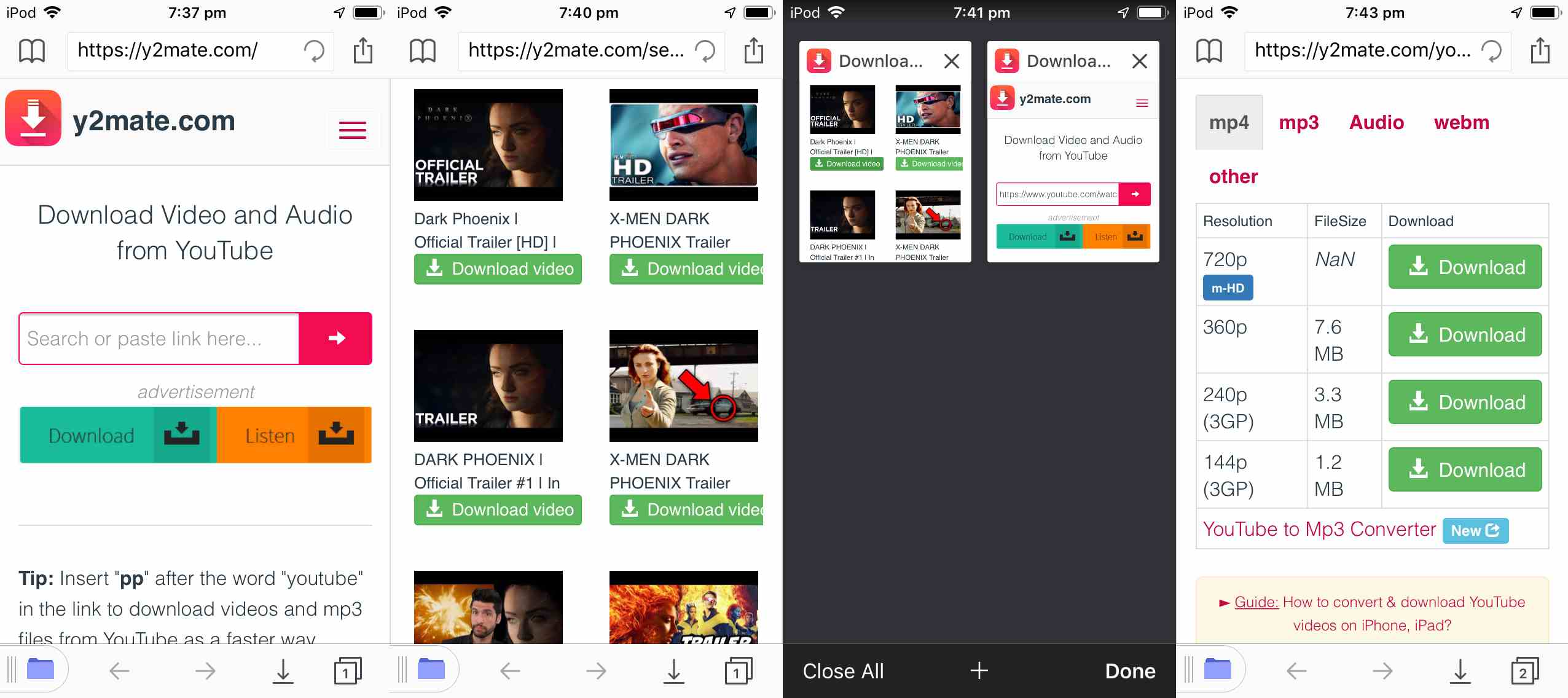Screen dimensions: 1568x698
Task: Open tabs icon showing 1 in first screen
Action: [348, 670]
